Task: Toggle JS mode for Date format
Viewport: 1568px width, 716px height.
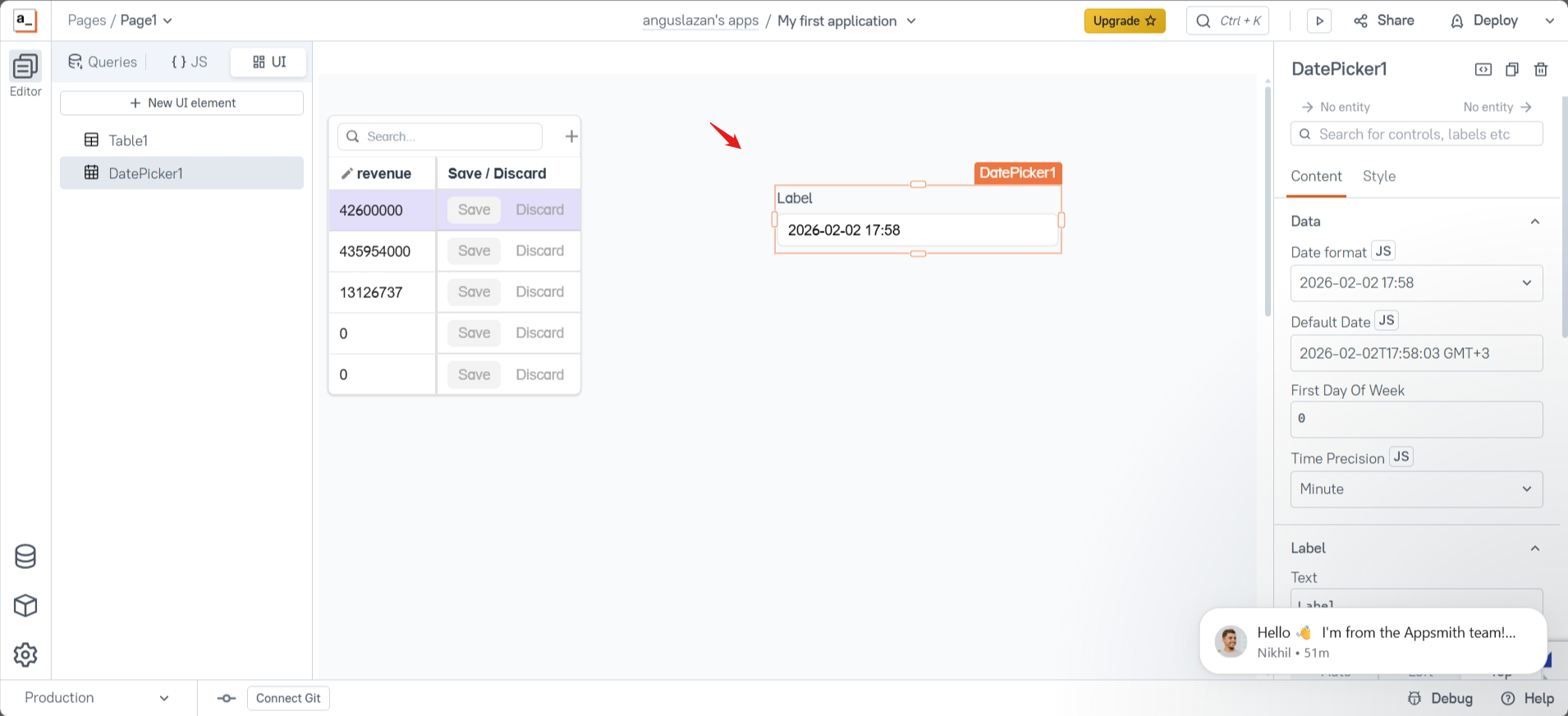Action: [x=1383, y=251]
